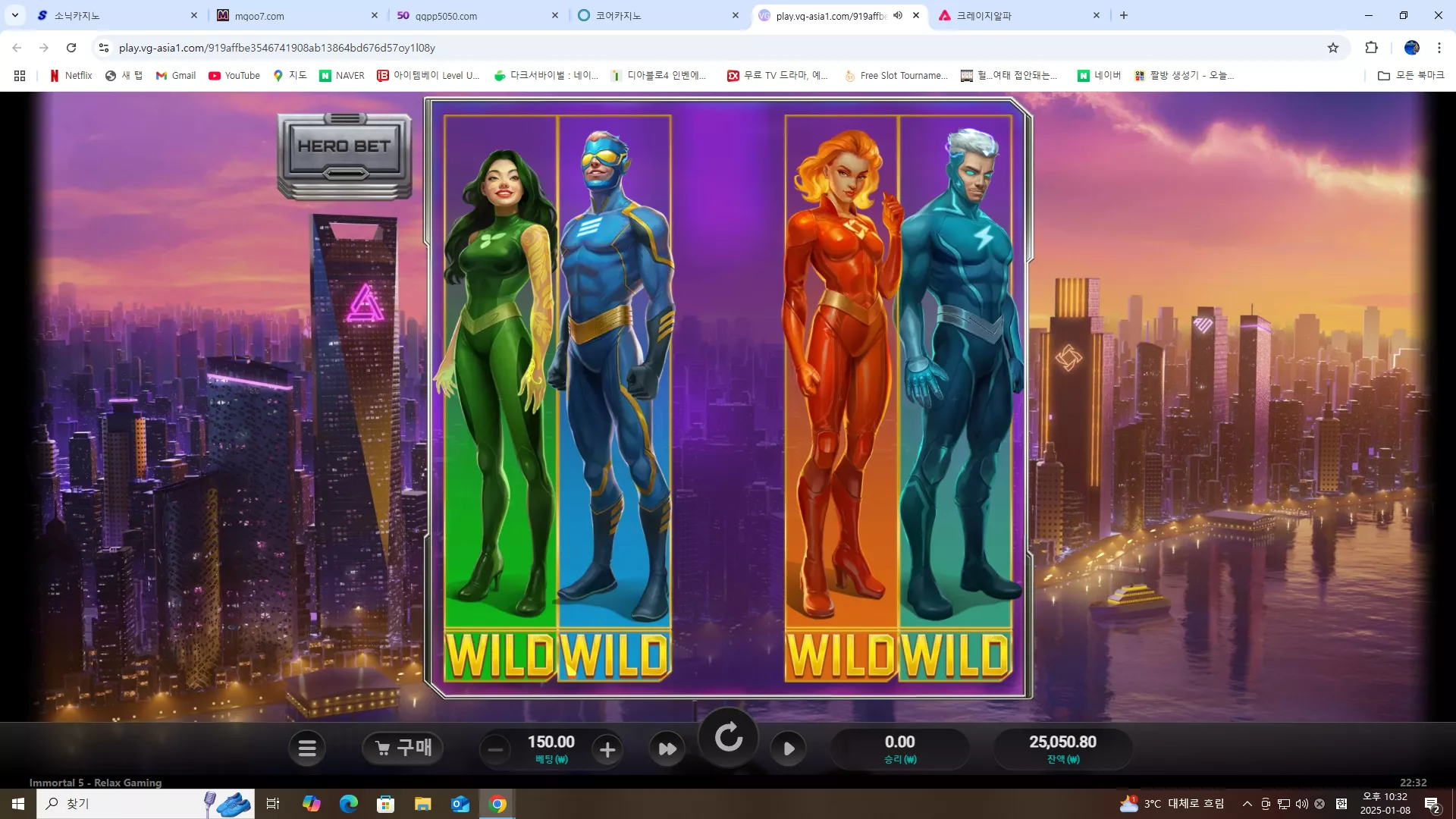Open the system volume control

(x=1302, y=804)
